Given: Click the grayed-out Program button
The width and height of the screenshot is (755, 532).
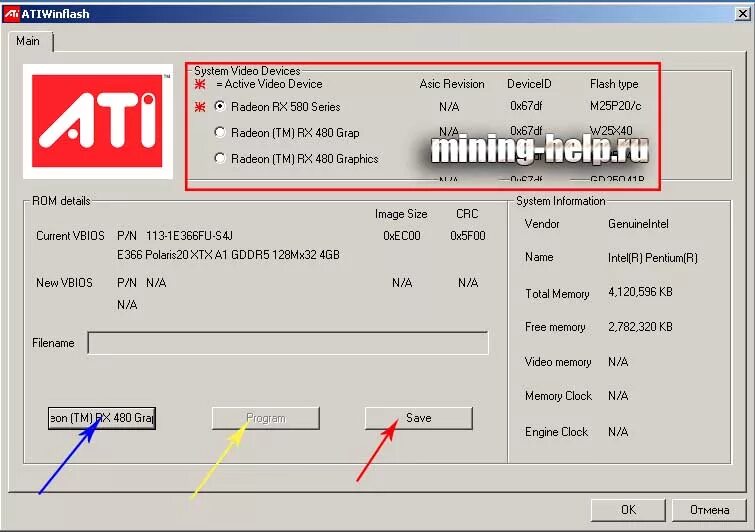Looking at the screenshot, I should (x=266, y=418).
